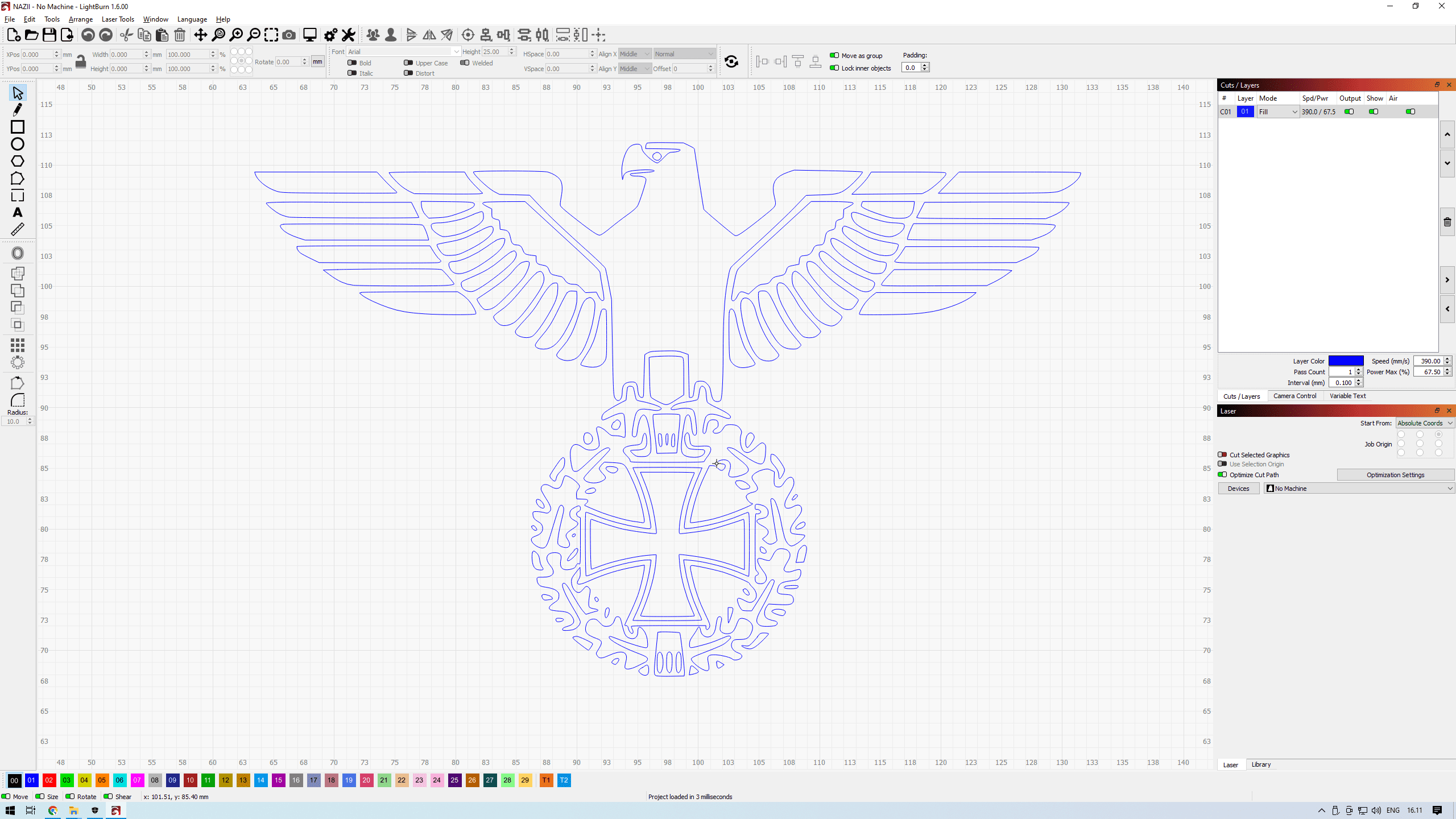
Task: Select the Measure ruler tool
Action: [18, 229]
